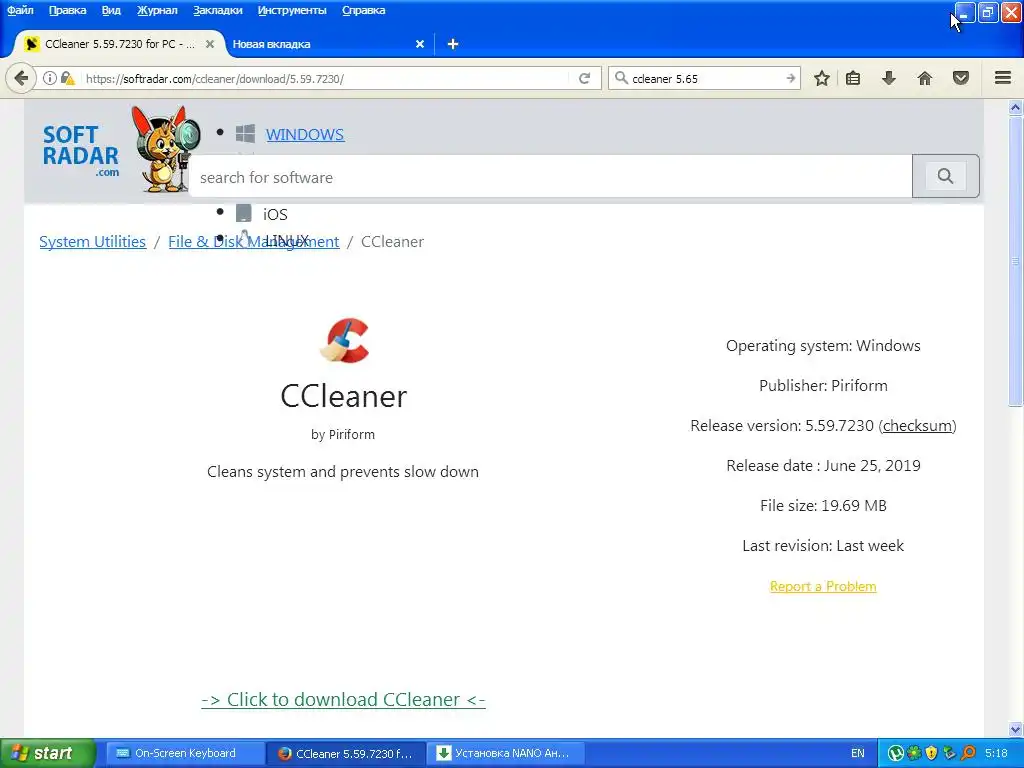Click the mixed-content warning padlock icon
Screen dimensions: 1024x768
point(67,78)
